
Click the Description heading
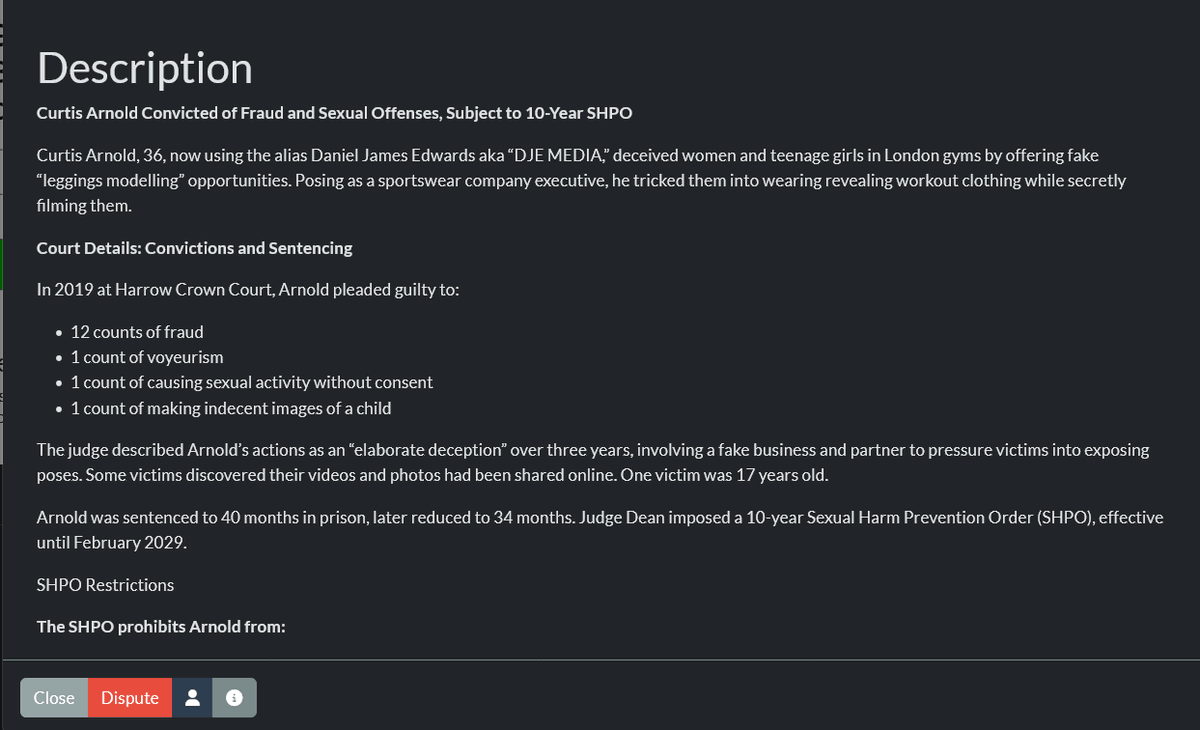tap(145, 68)
